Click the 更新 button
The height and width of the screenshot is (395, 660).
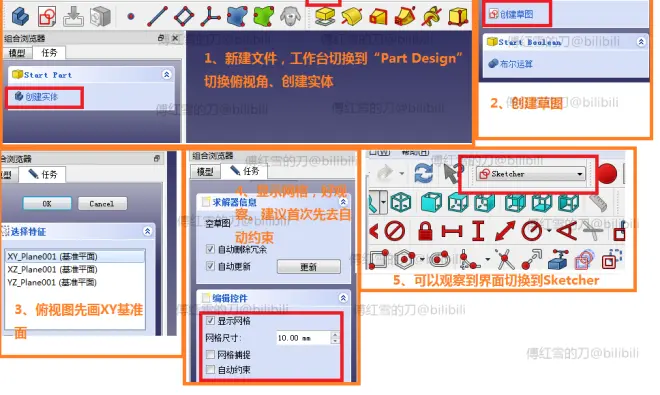309,267
